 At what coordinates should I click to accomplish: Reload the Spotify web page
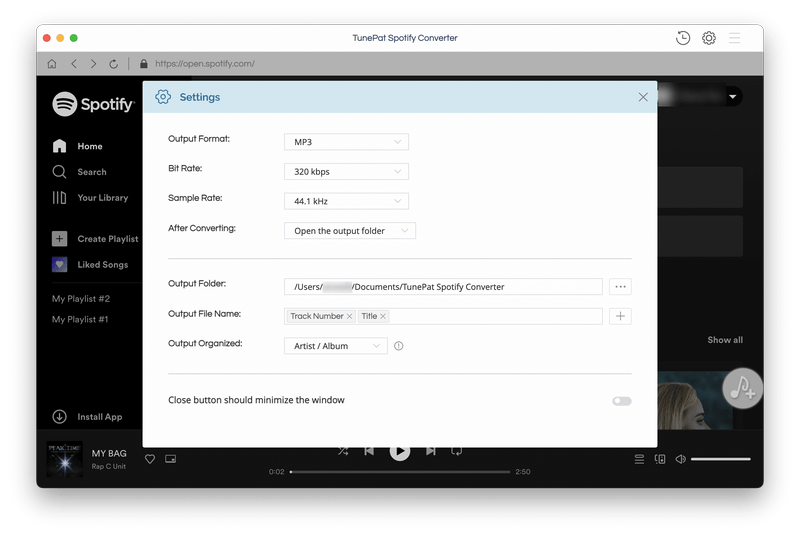point(114,64)
